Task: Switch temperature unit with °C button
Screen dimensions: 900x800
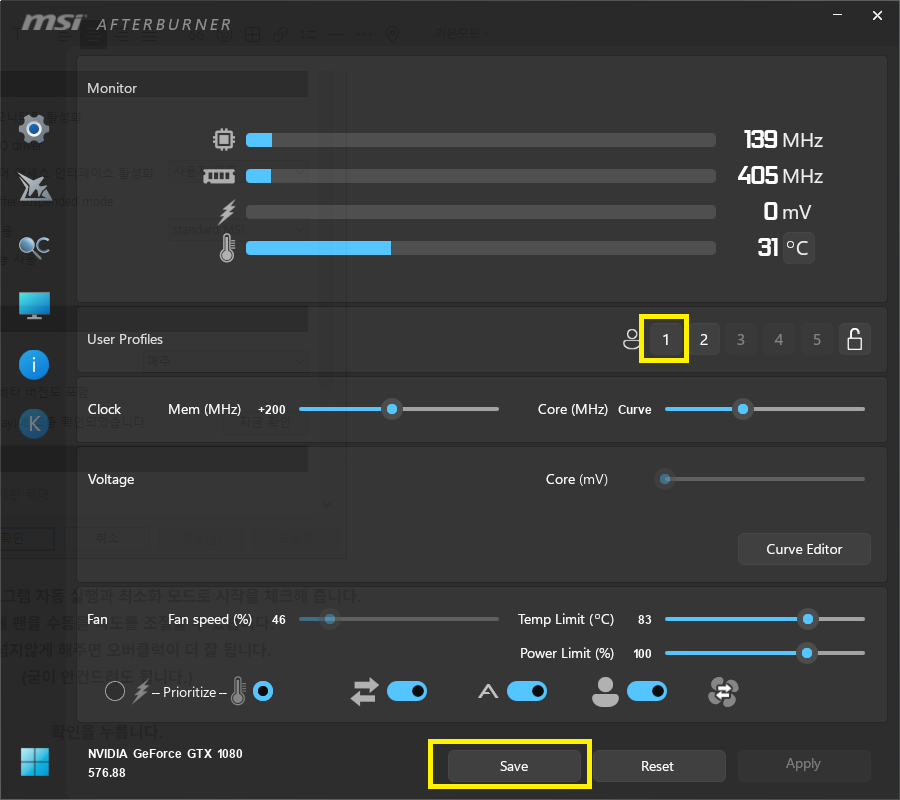Action: click(x=798, y=248)
